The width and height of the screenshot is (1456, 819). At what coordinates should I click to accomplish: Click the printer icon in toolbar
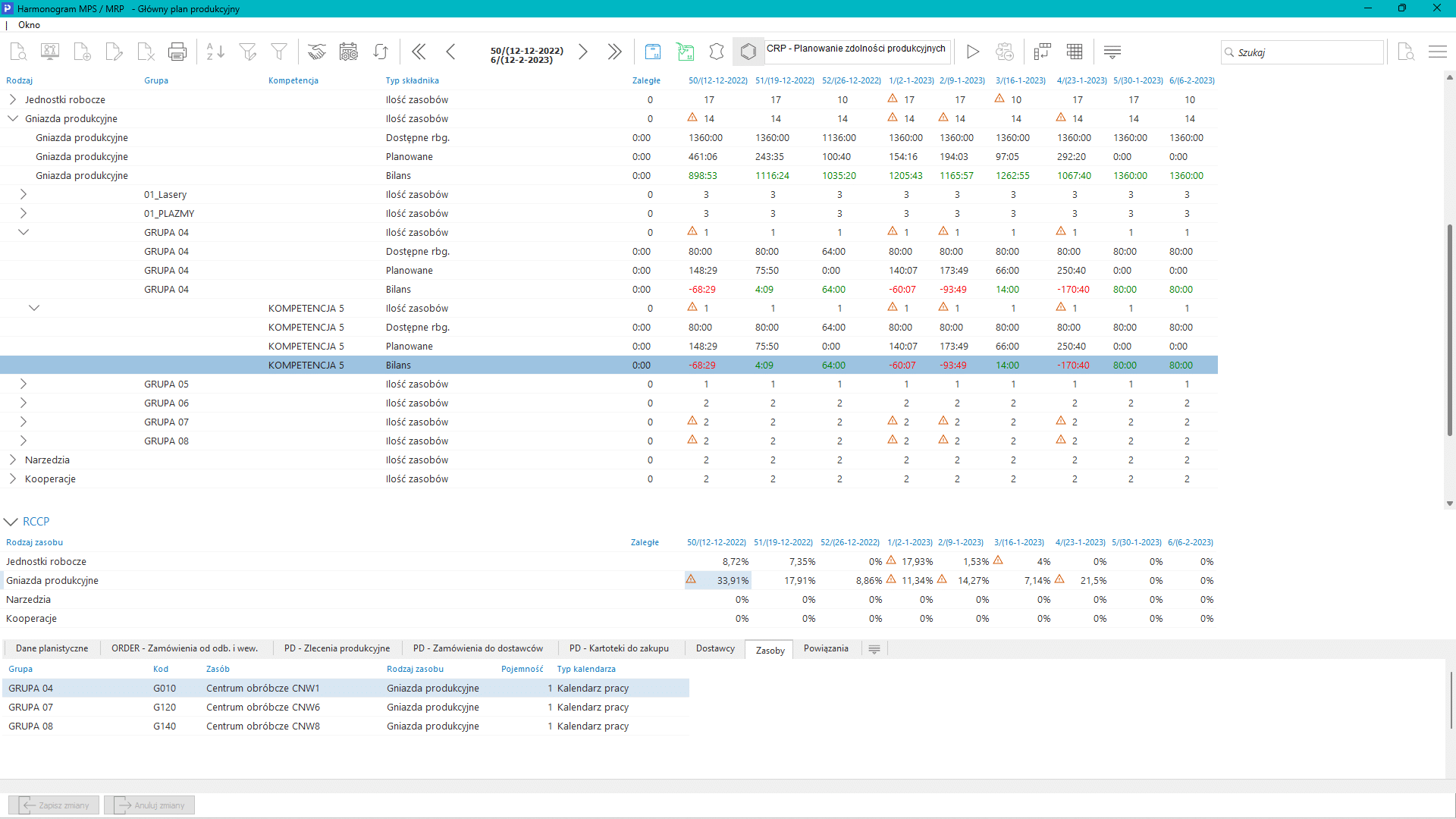177,52
